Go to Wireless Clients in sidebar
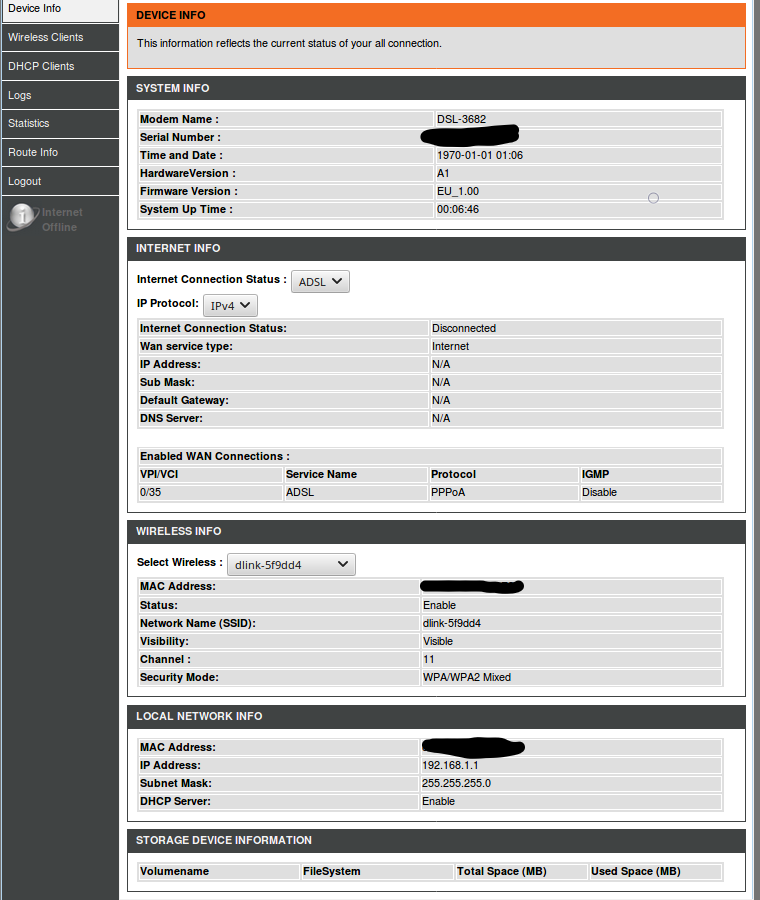The image size is (760, 900). tap(46, 37)
